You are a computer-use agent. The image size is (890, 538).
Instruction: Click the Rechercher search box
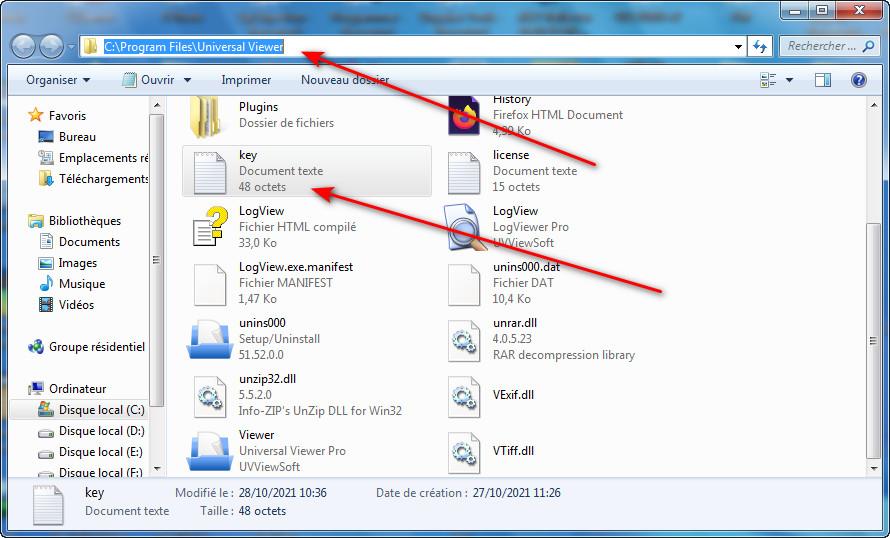828,47
